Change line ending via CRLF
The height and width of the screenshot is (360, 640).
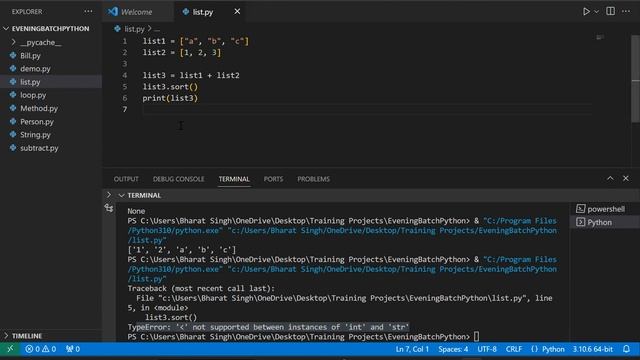[513, 349]
